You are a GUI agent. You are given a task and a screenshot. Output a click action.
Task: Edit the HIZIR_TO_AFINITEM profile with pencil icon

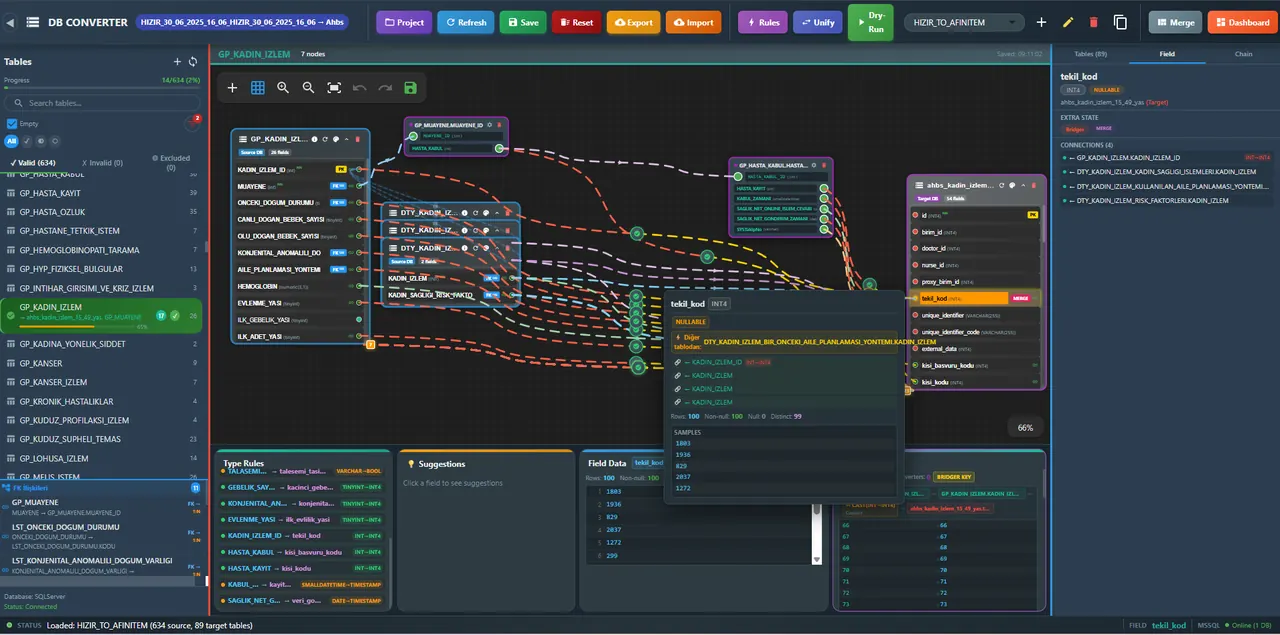coord(1068,22)
